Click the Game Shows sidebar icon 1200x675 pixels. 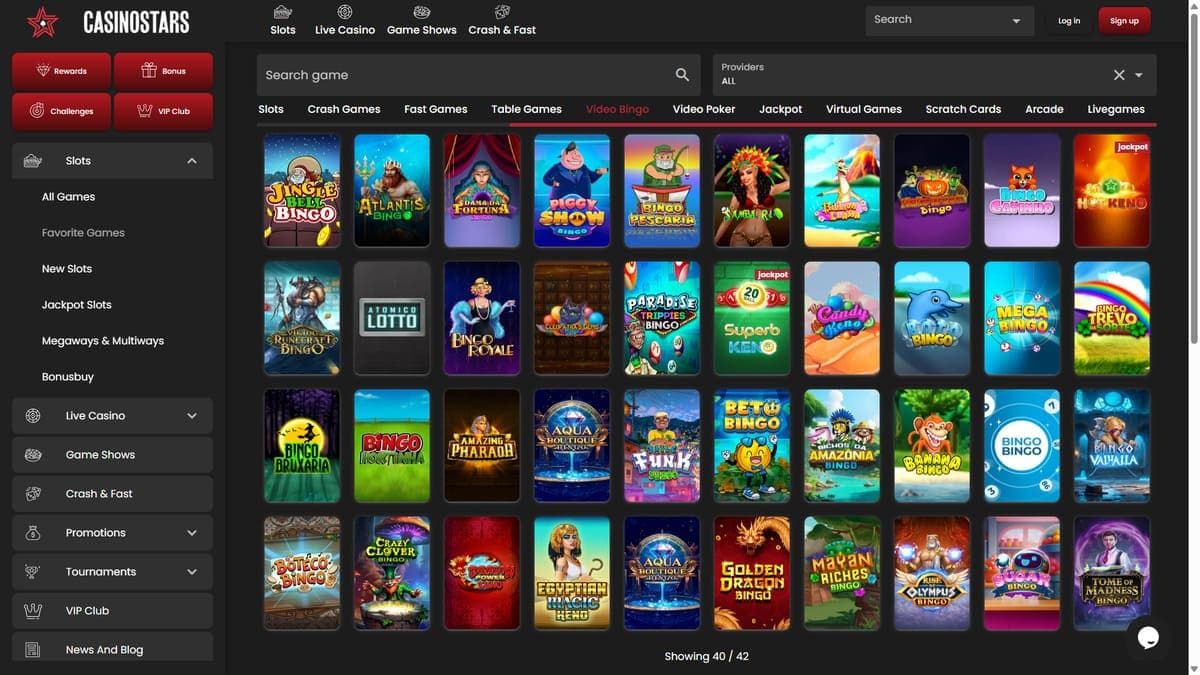(x=33, y=455)
